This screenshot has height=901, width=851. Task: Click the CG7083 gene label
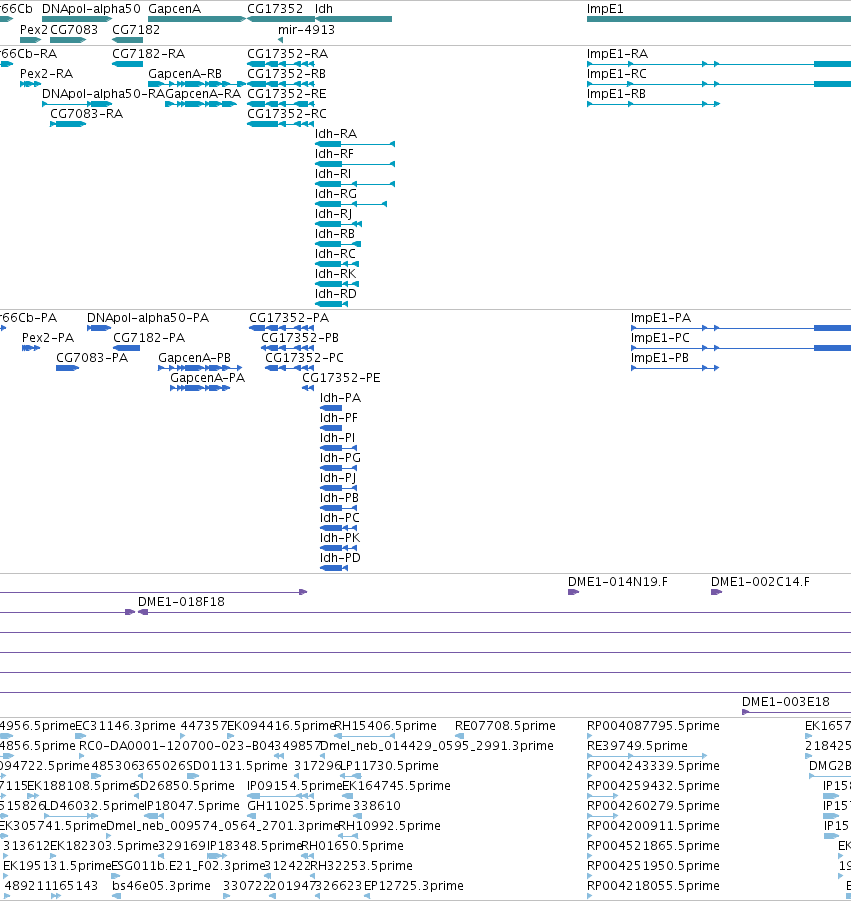click(74, 30)
